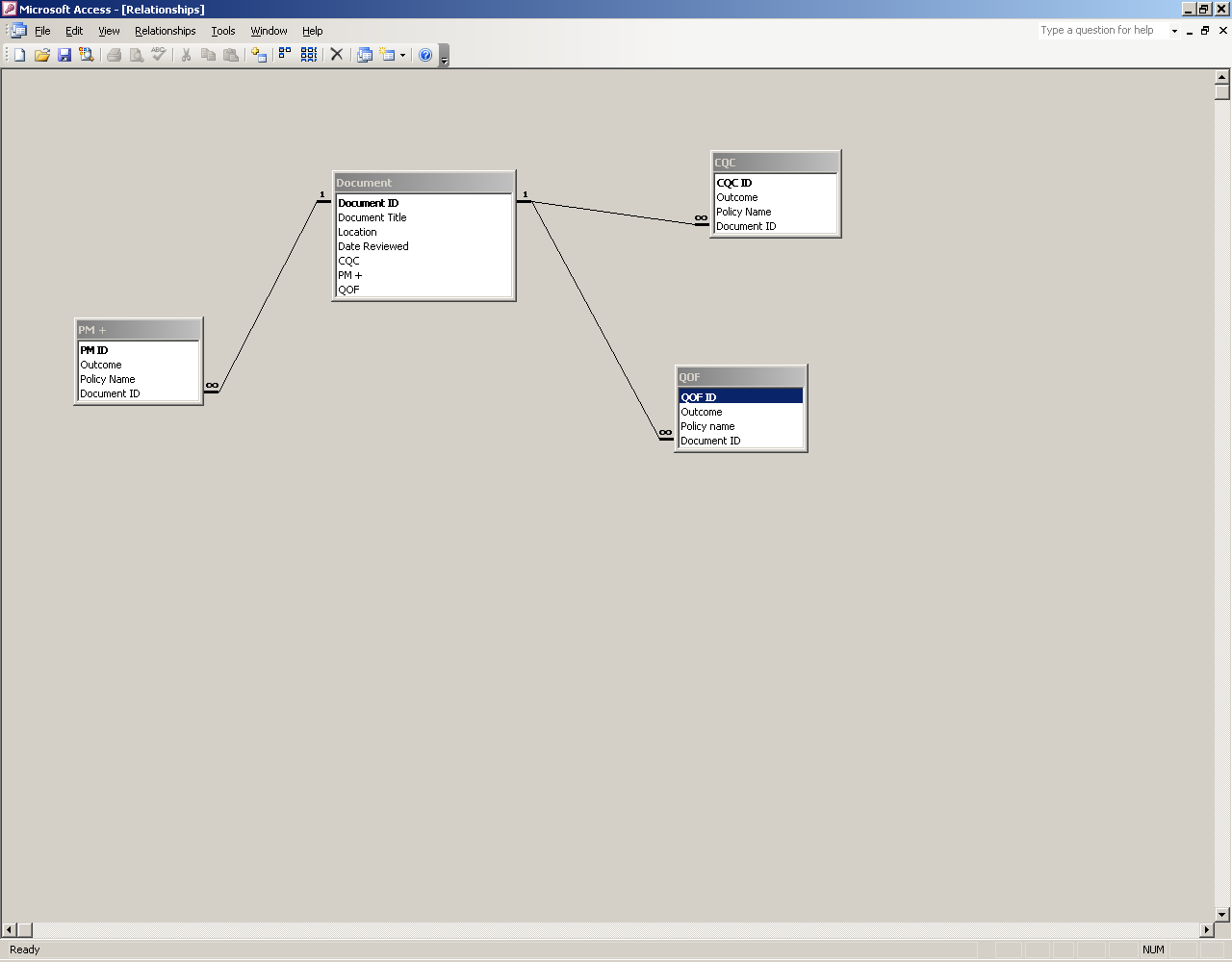The height and width of the screenshot is (962, 1232).
Task: Open Microsoft Access Help question-mark icon
Action: (x=425, y=55)
